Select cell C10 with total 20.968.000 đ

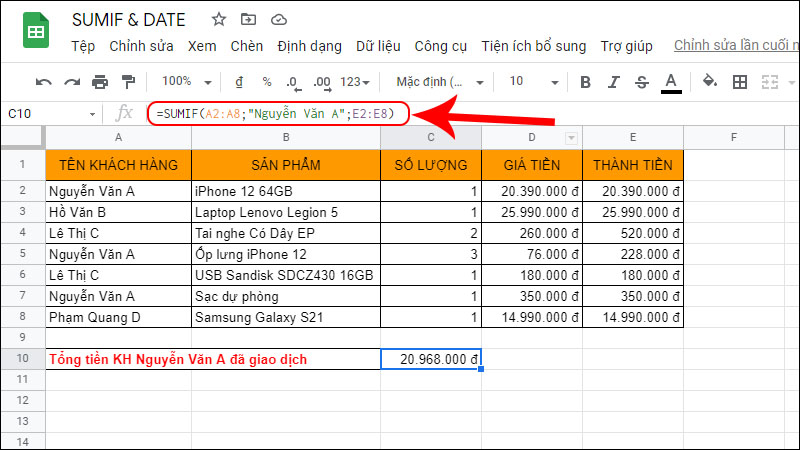(430, 359)
